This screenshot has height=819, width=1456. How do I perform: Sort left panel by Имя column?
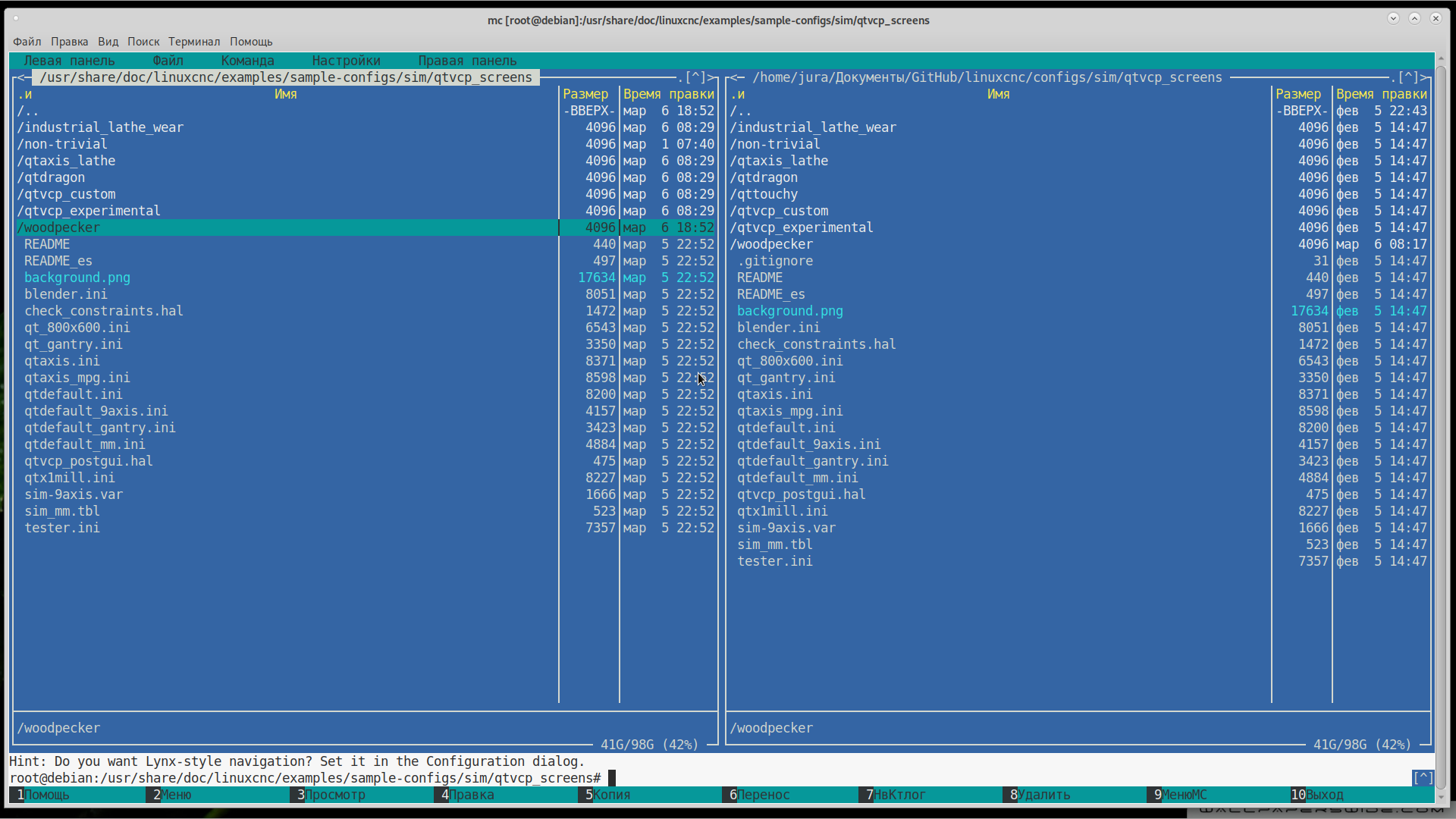[x=285, y=94]
